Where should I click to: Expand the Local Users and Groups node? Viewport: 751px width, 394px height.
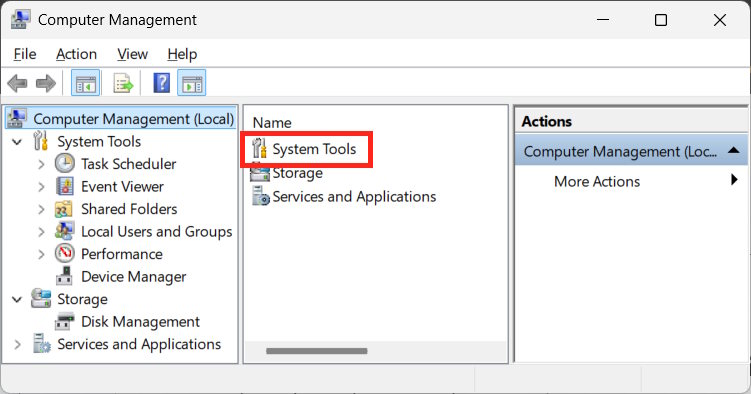tap(41, 232)
